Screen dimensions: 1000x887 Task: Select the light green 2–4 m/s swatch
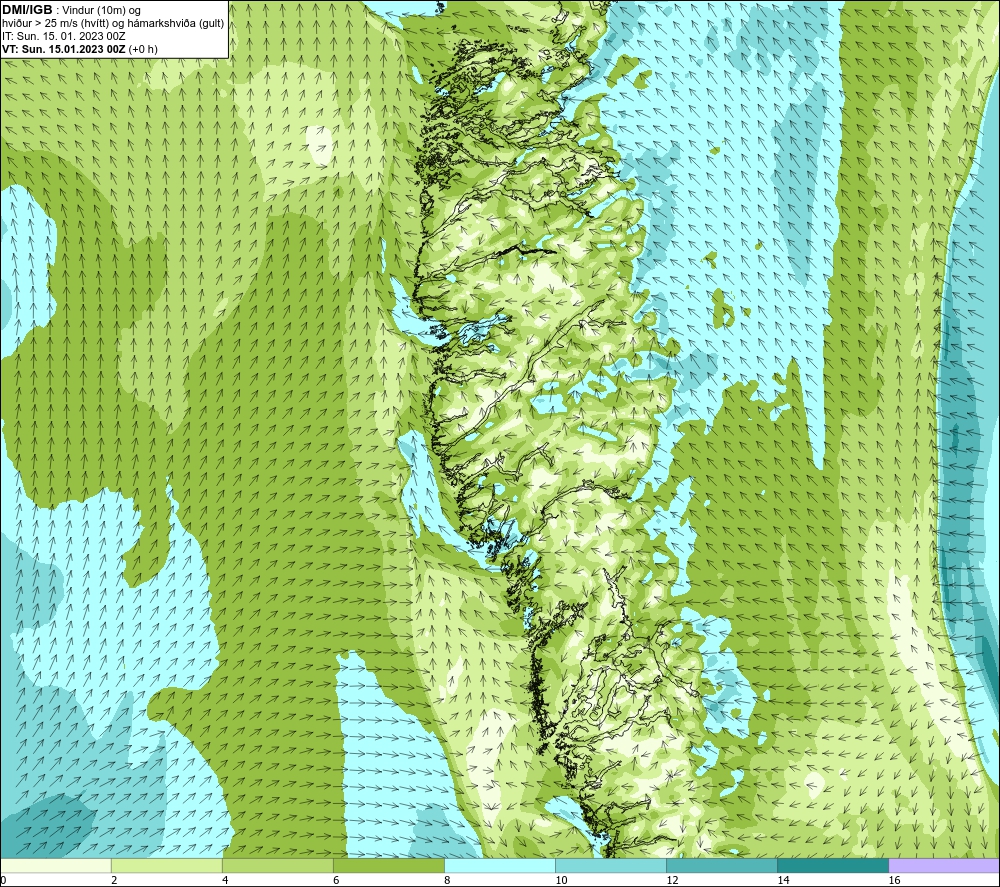tap(166, 865)
